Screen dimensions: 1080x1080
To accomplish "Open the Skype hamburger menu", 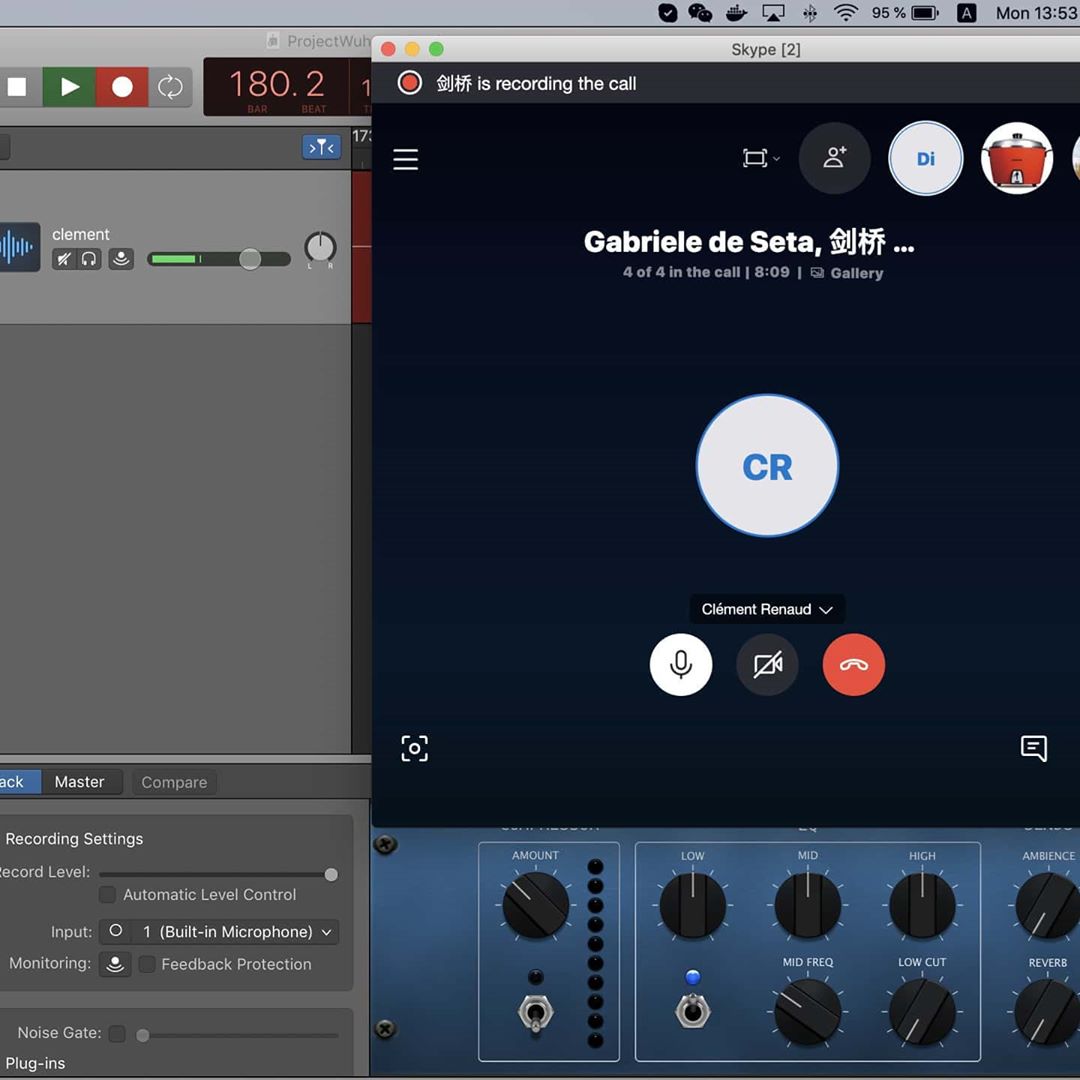I will pos(406,160).
